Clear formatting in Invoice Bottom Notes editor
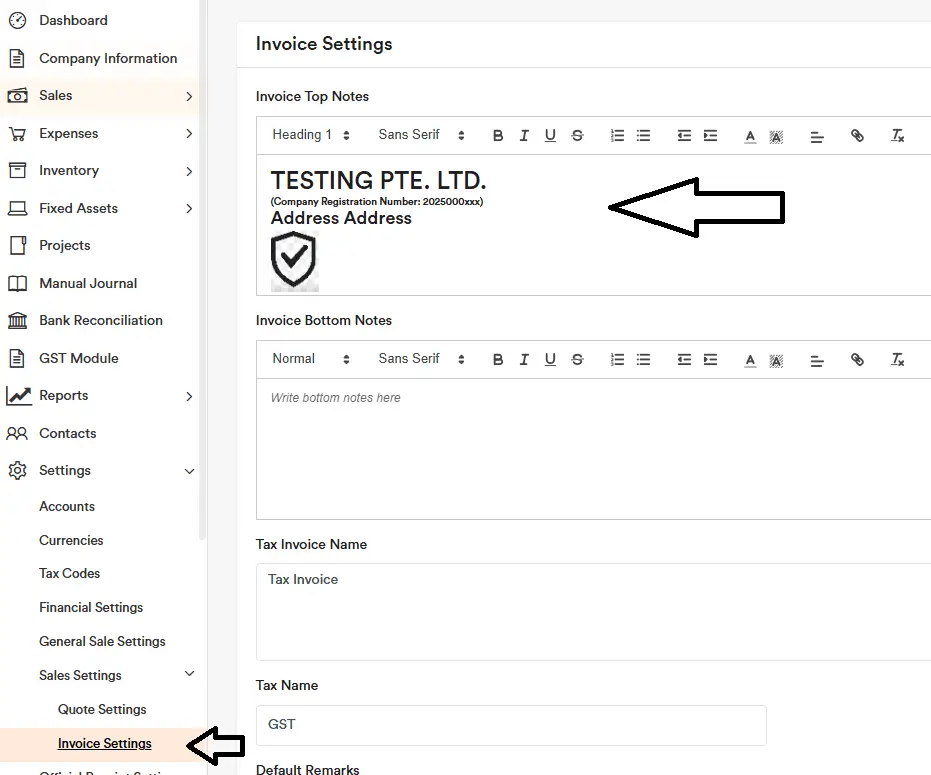 (897, 360)
